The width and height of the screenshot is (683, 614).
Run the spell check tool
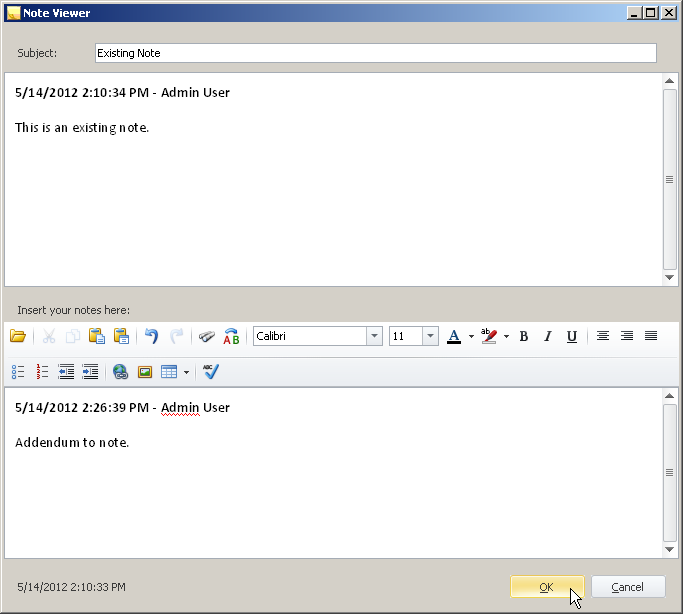pos(210,372)
